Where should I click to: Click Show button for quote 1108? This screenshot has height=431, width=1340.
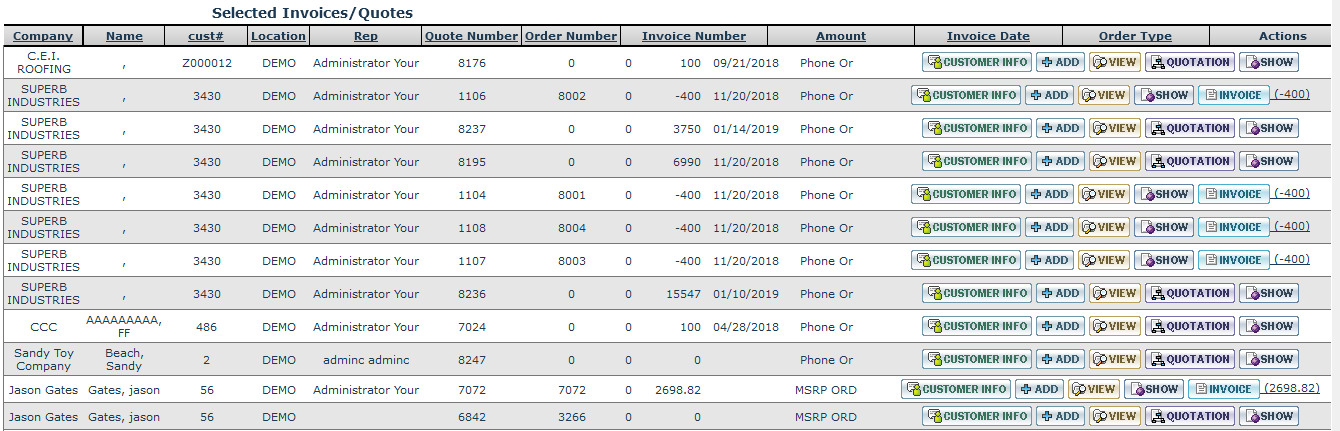pyautogui.click(x=1164, y=227)
